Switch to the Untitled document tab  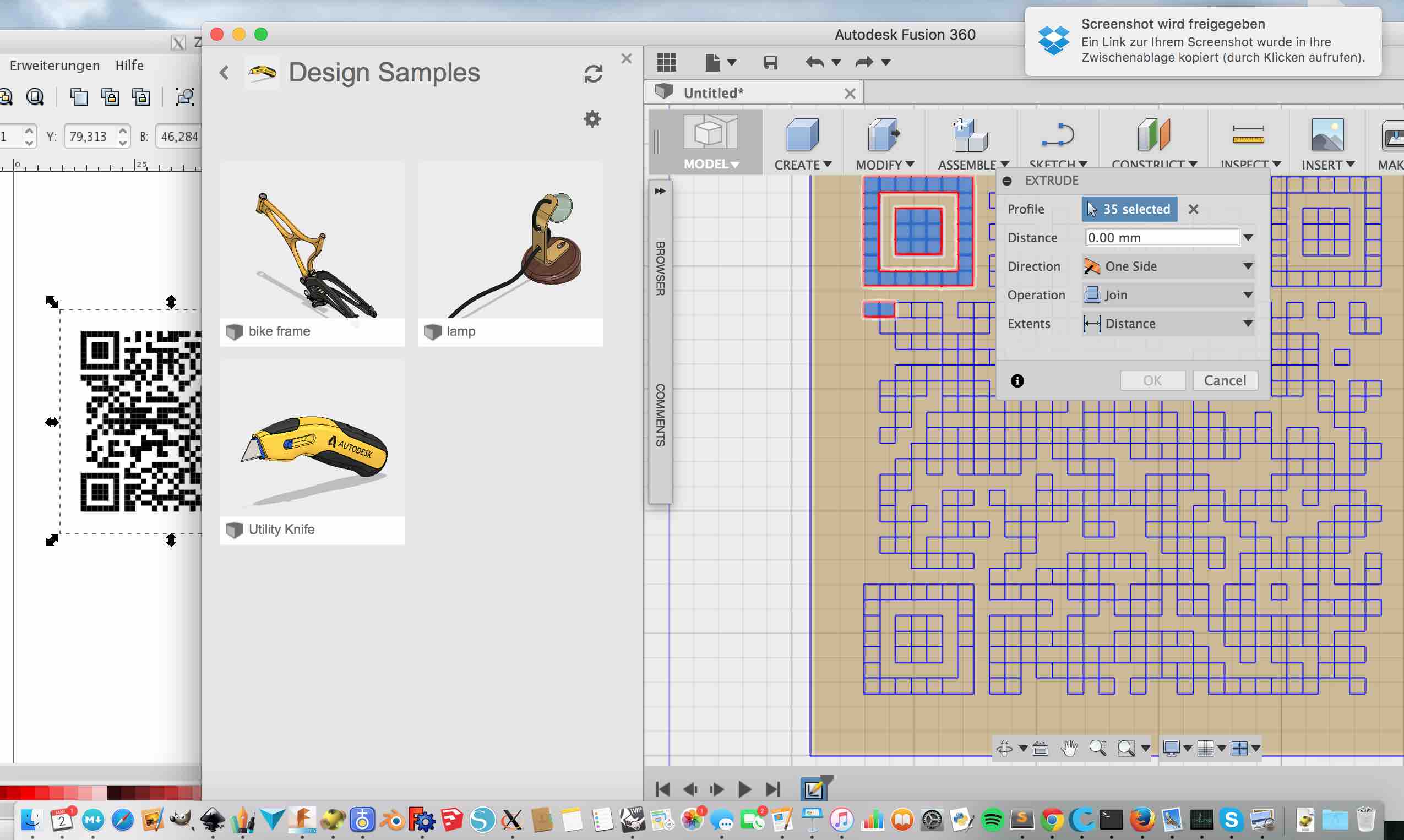714,94
